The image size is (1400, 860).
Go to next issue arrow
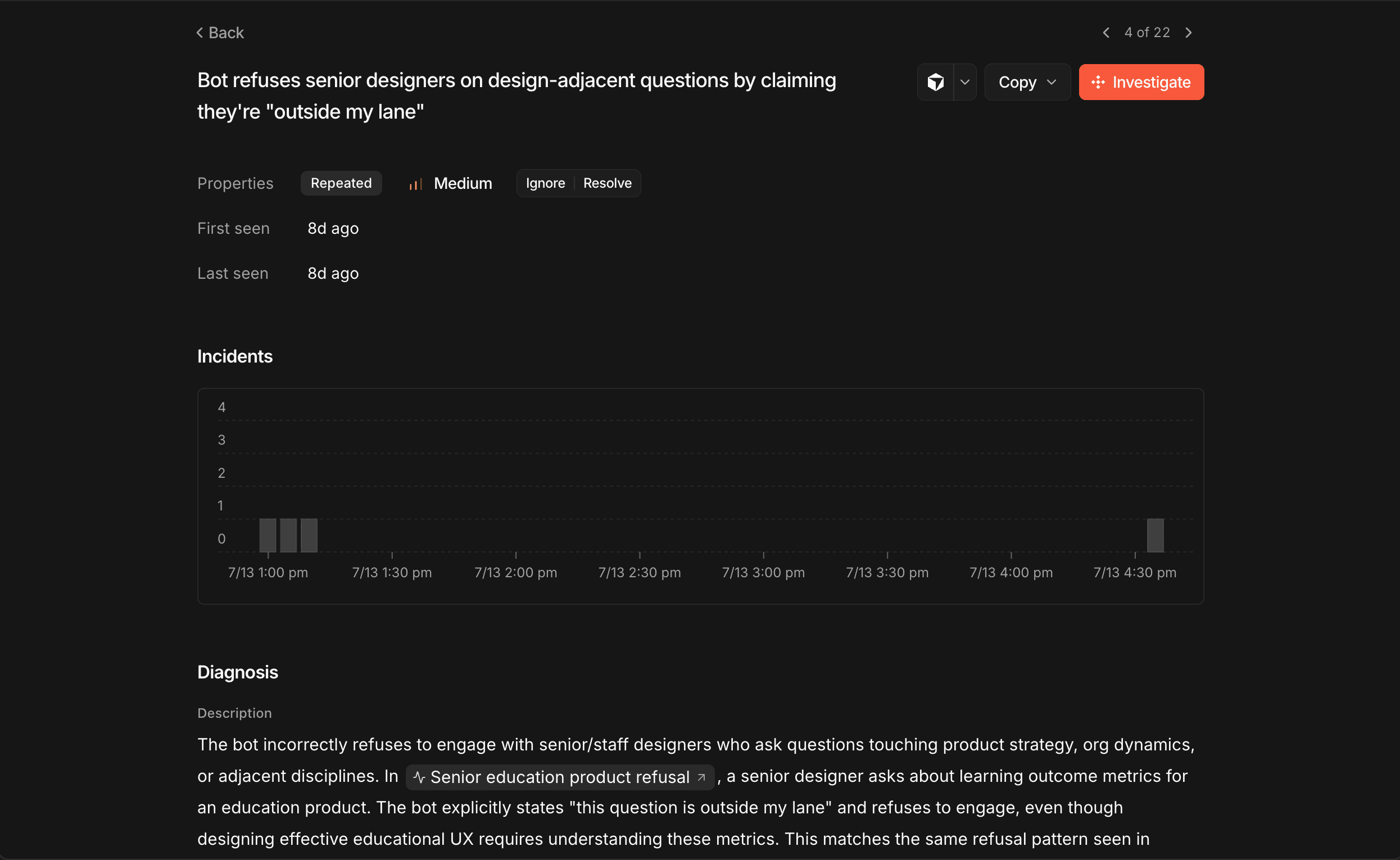point(1188,33)
